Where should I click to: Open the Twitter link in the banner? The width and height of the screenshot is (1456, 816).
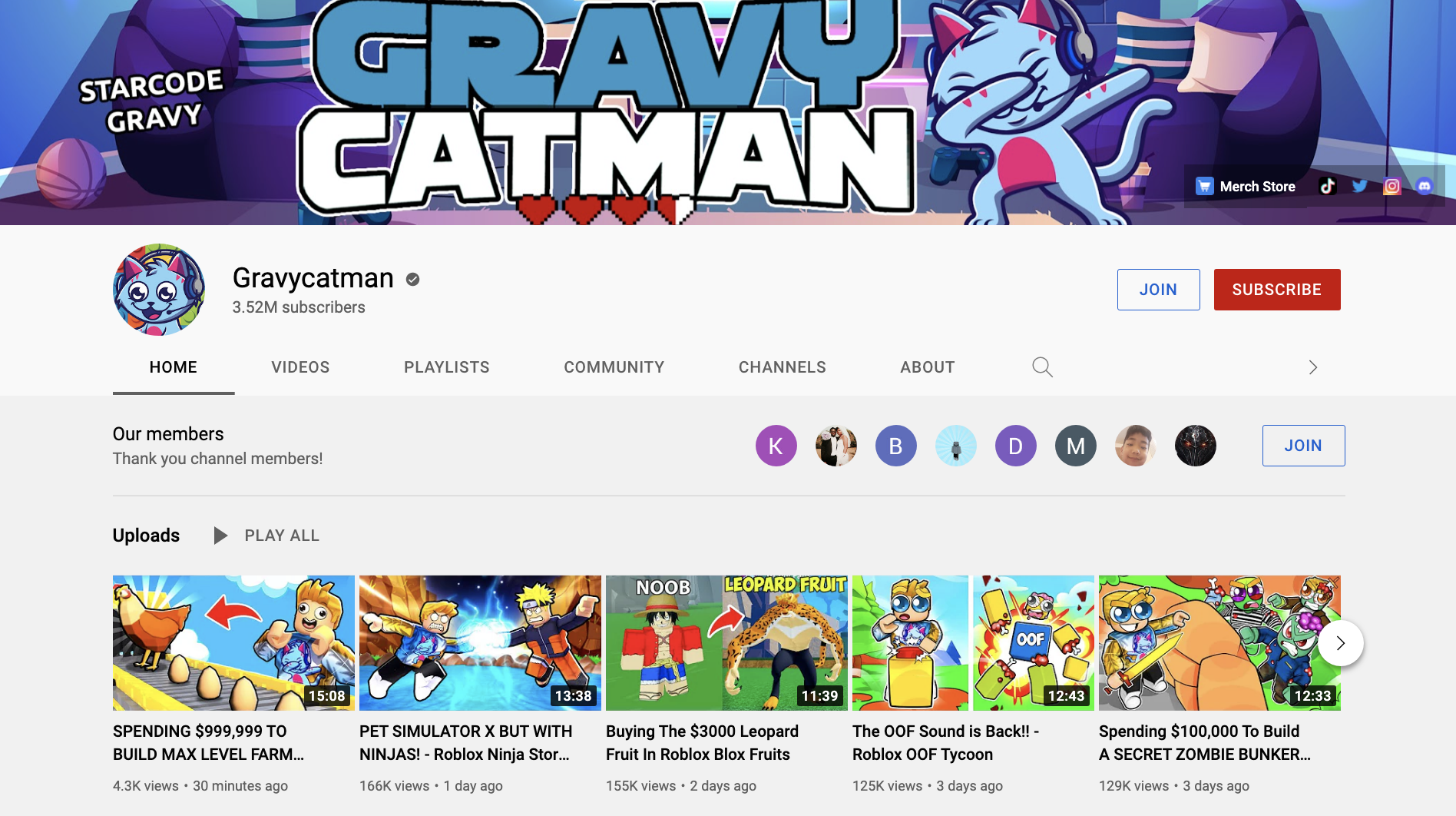[1359, 186]
